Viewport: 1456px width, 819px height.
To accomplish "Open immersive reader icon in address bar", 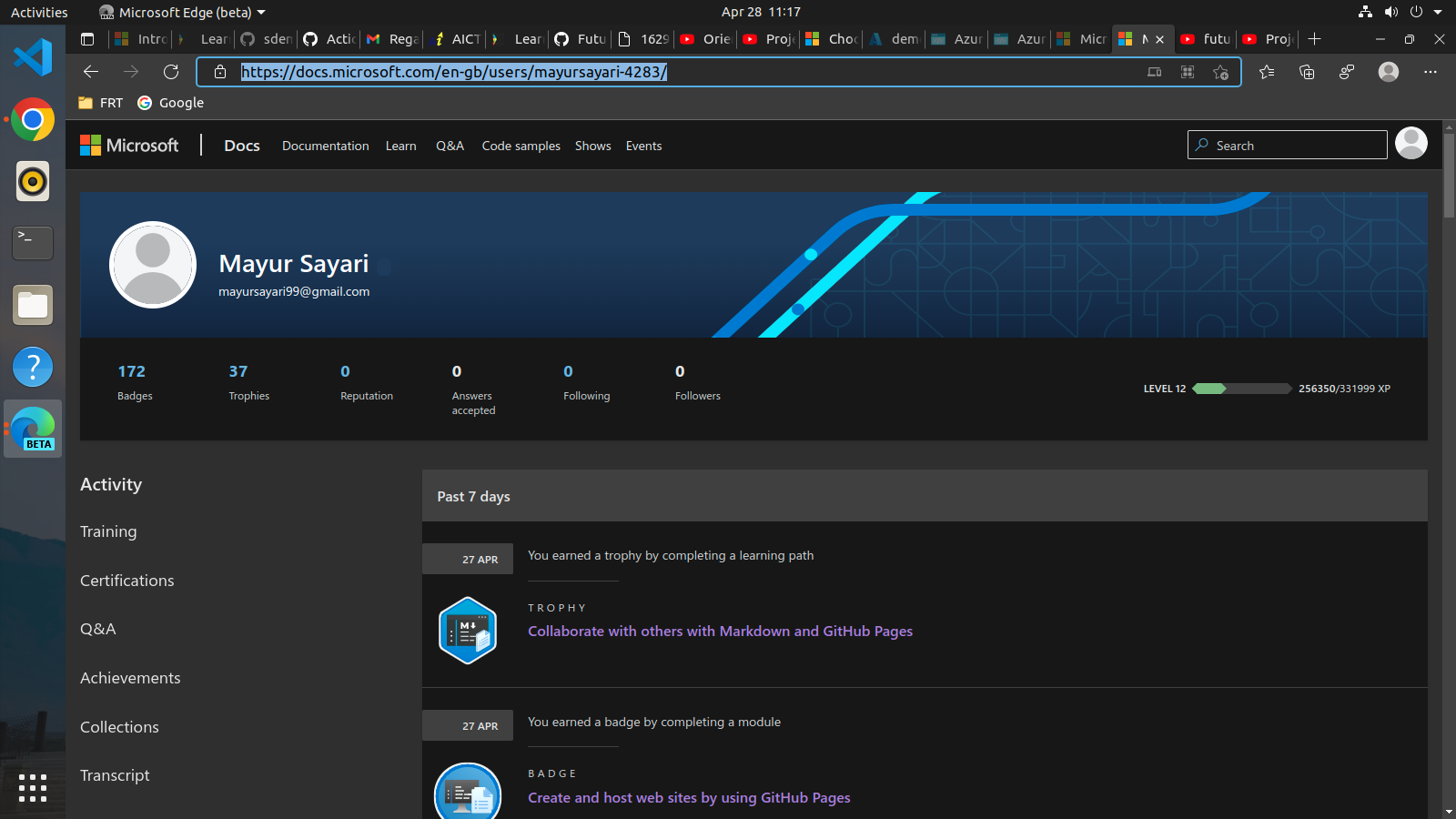I will (x=1154, y=72).
